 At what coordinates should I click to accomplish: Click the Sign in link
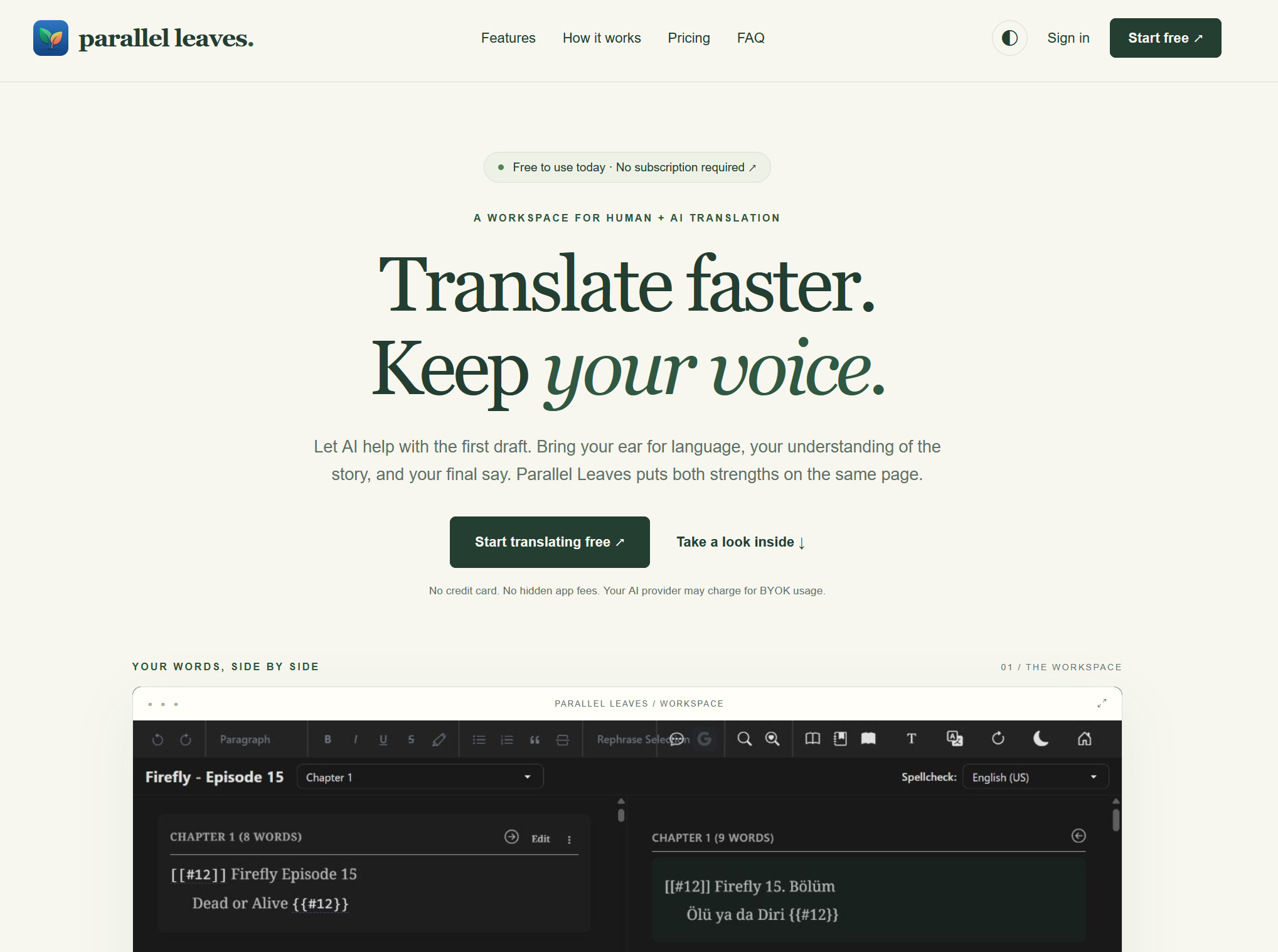pos(1068,38)
